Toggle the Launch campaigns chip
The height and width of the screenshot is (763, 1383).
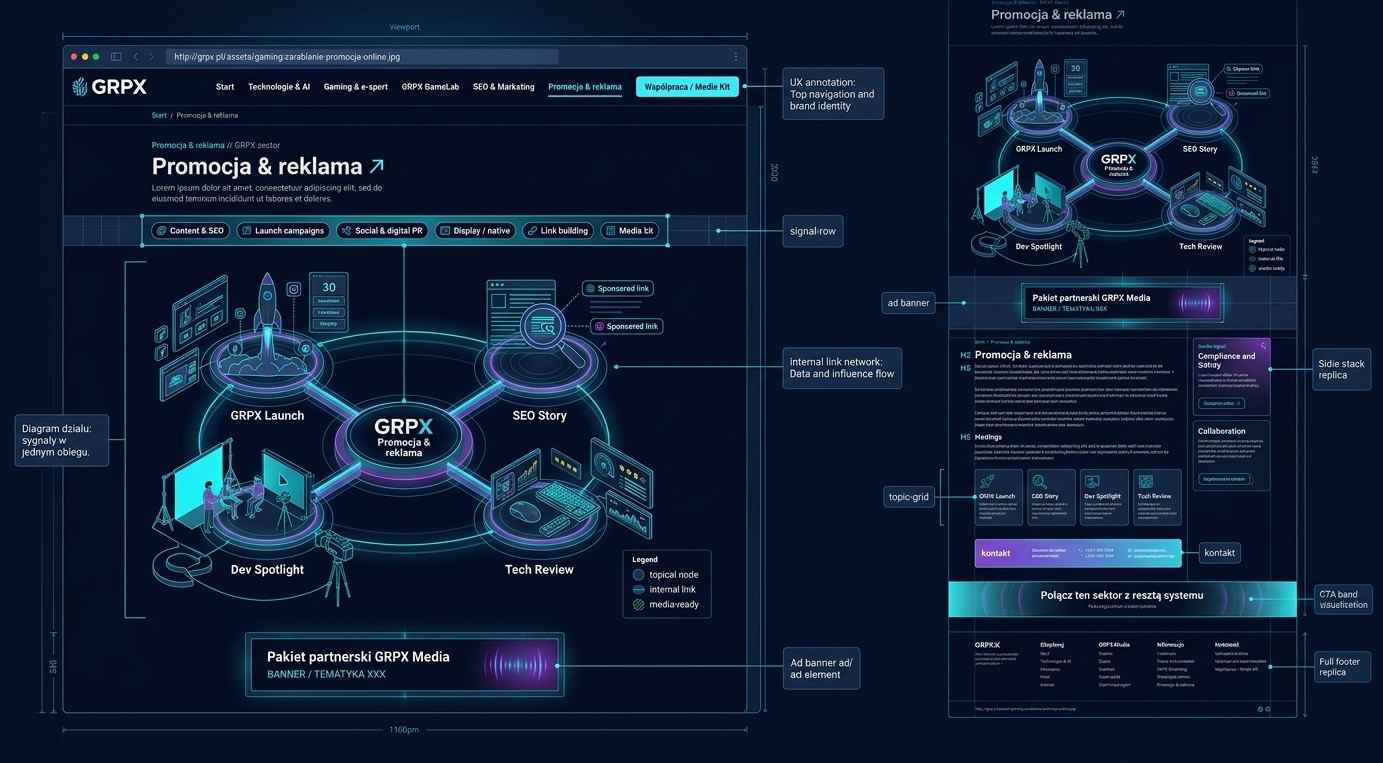point(283,231)
